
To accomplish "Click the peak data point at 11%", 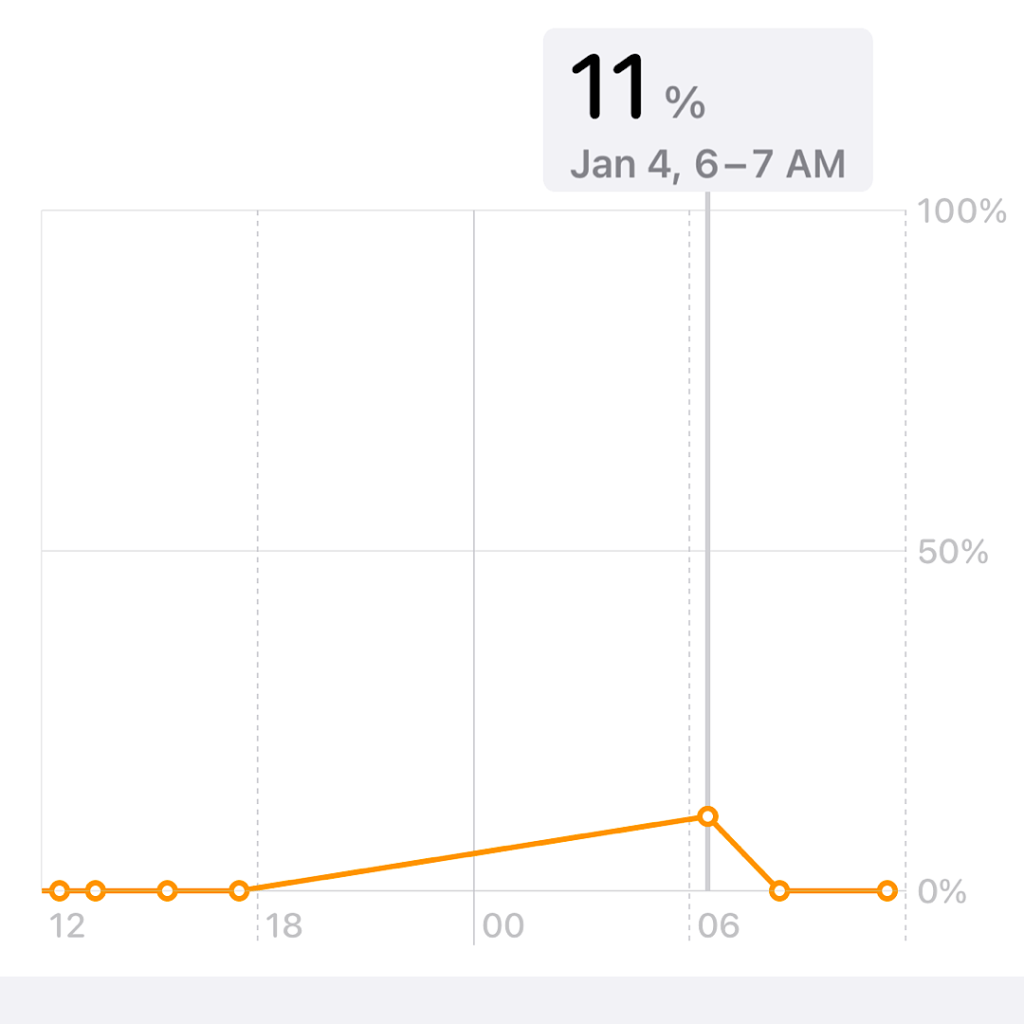I will [x=708, y=816].
